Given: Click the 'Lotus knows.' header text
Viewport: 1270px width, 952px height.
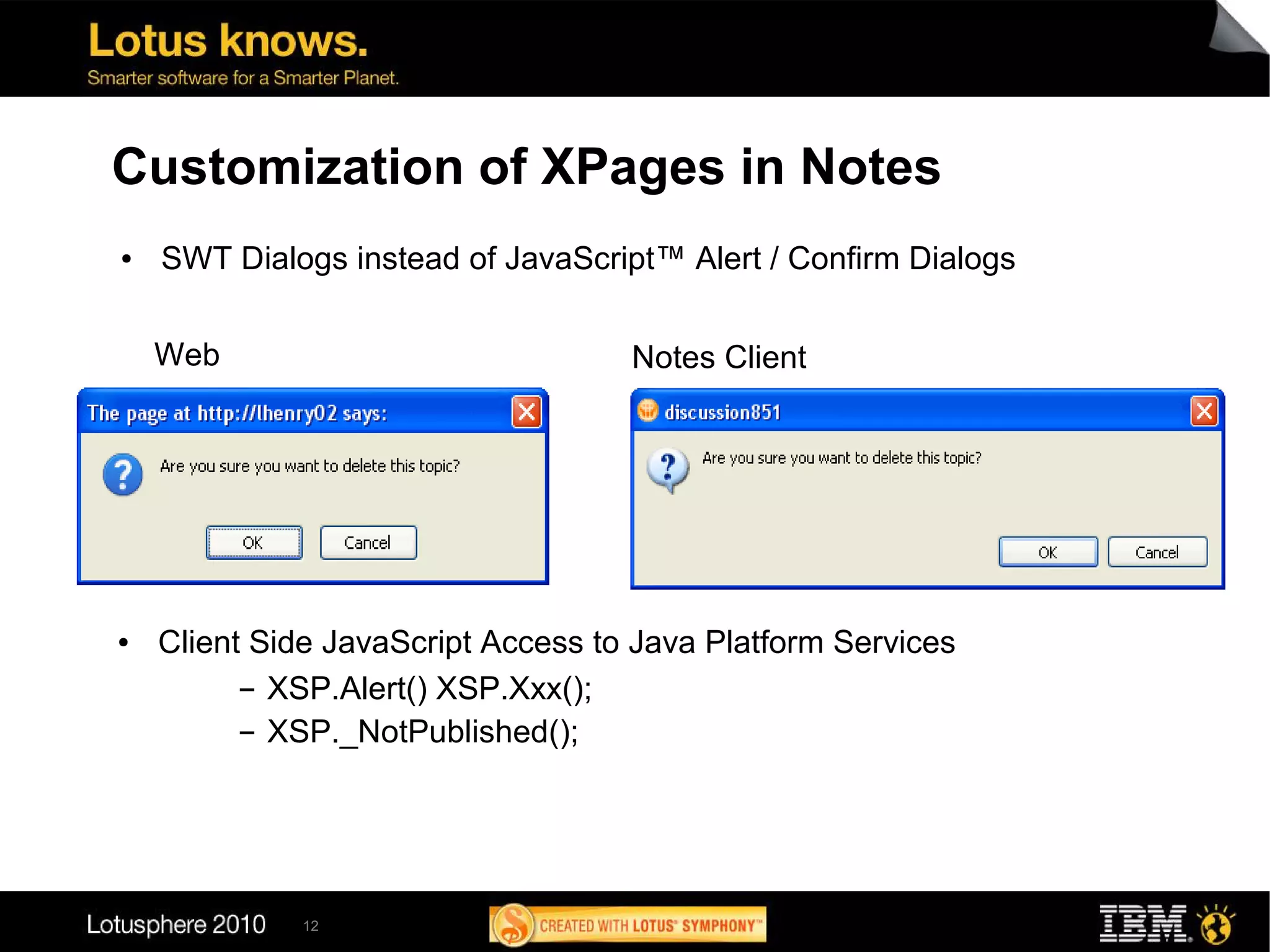Looking at the screenshot, I should click(228, 40).
